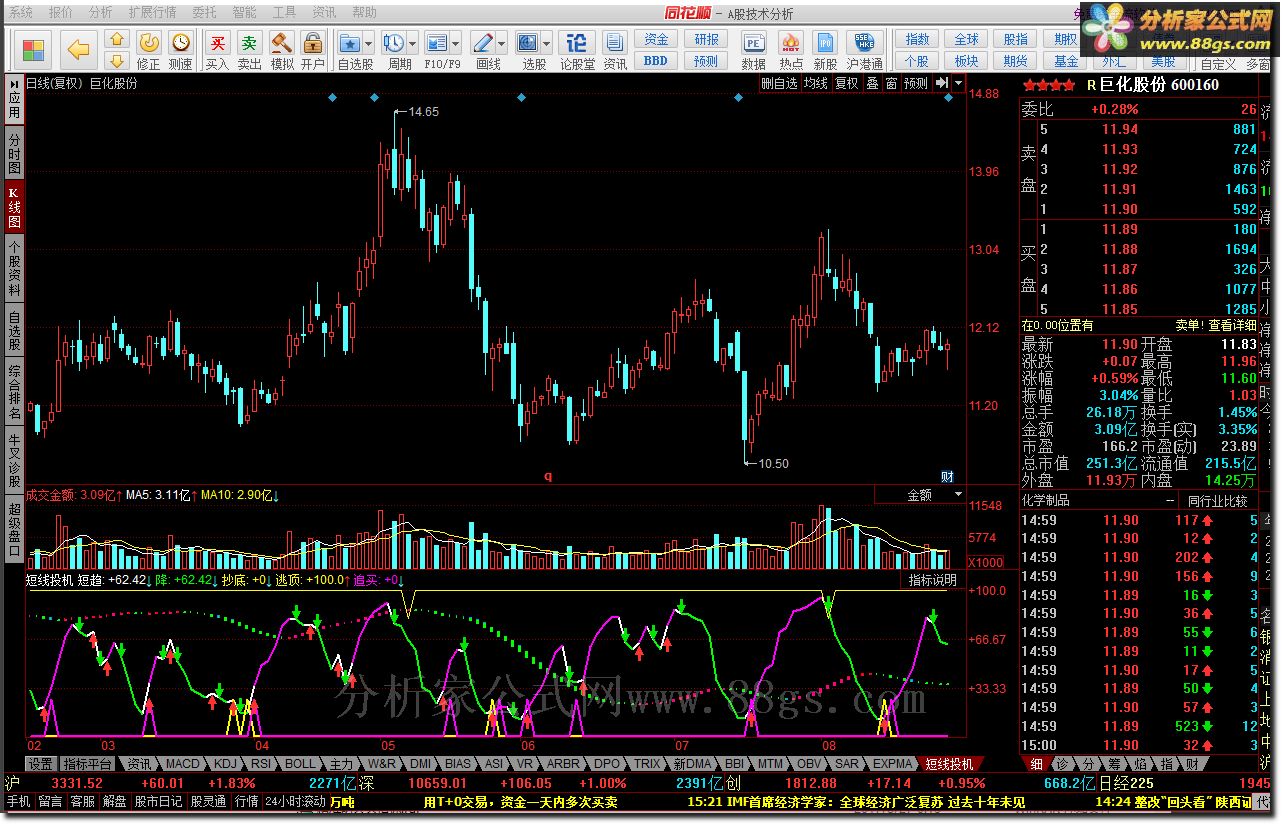Screen dimensions: 1282x824
Task: Open the 工具 menu
Action: 284,12
